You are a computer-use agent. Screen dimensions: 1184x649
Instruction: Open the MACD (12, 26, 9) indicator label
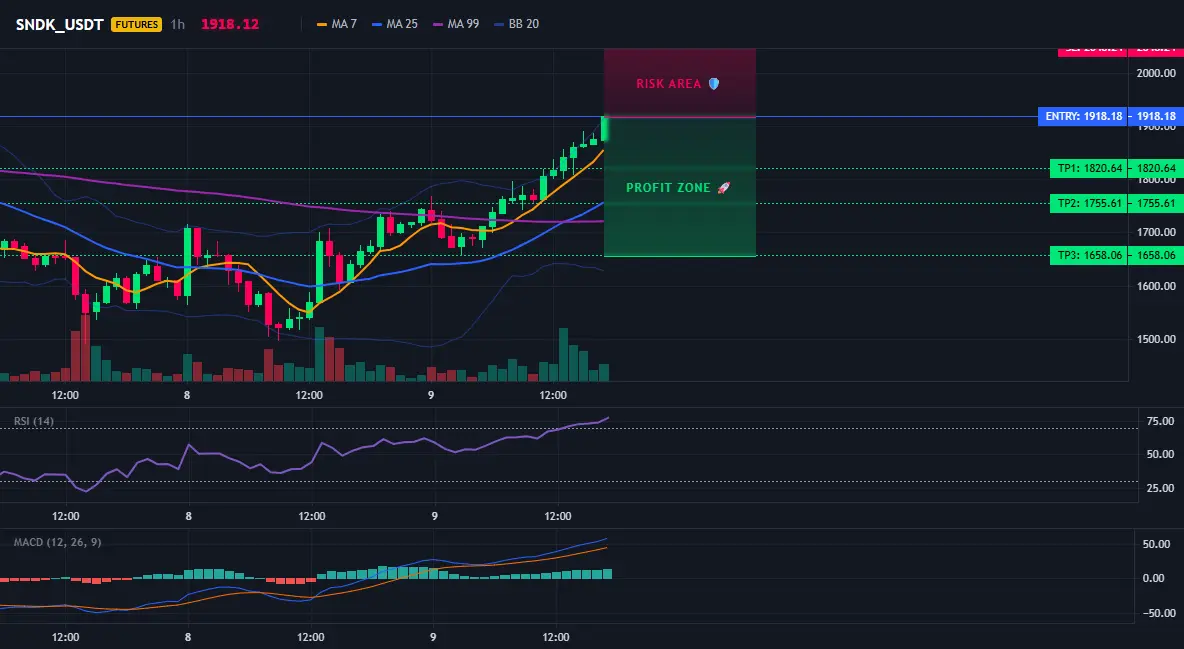coord(57,542)
